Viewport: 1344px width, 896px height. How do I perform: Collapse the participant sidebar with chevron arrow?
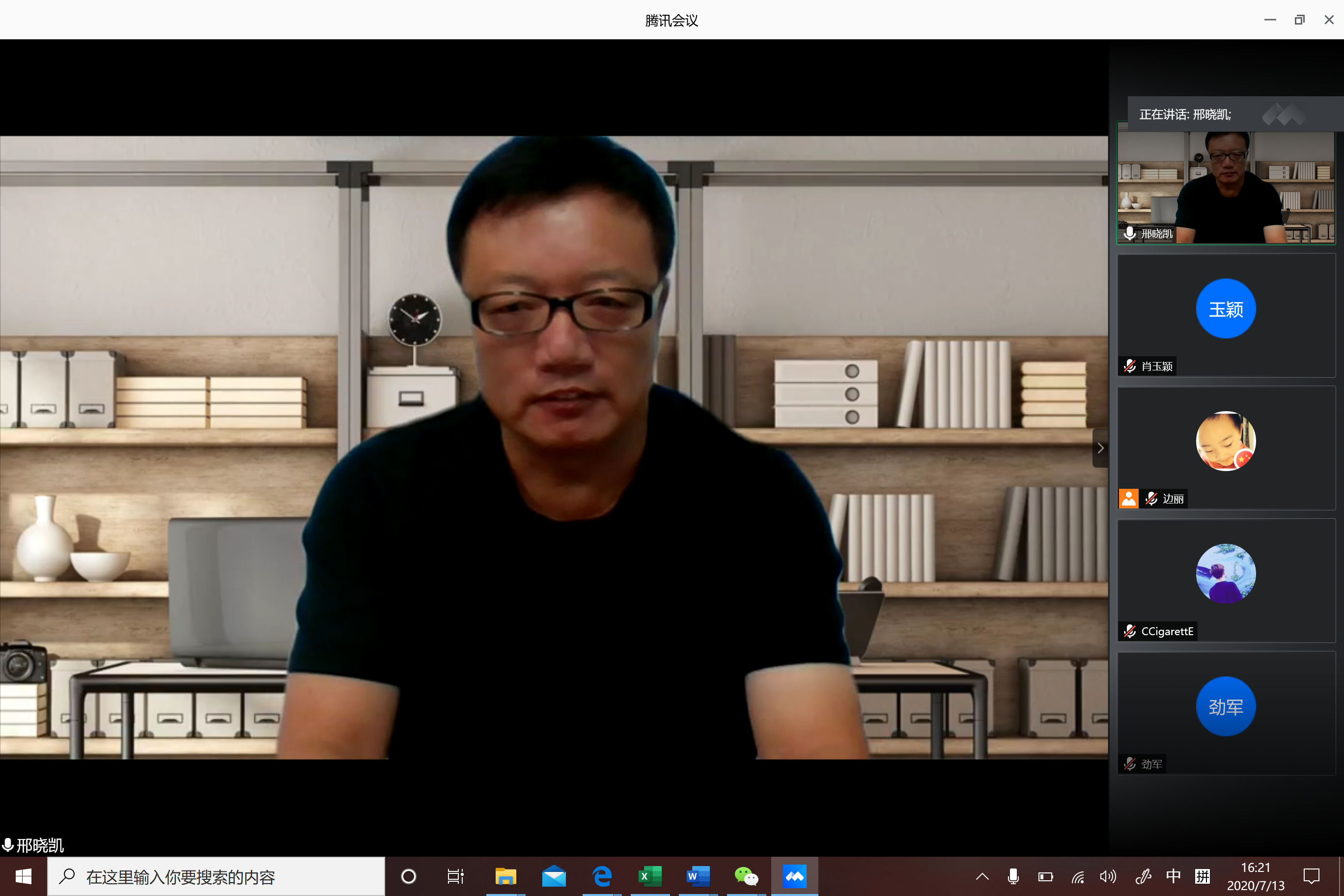coord(1100,448)
